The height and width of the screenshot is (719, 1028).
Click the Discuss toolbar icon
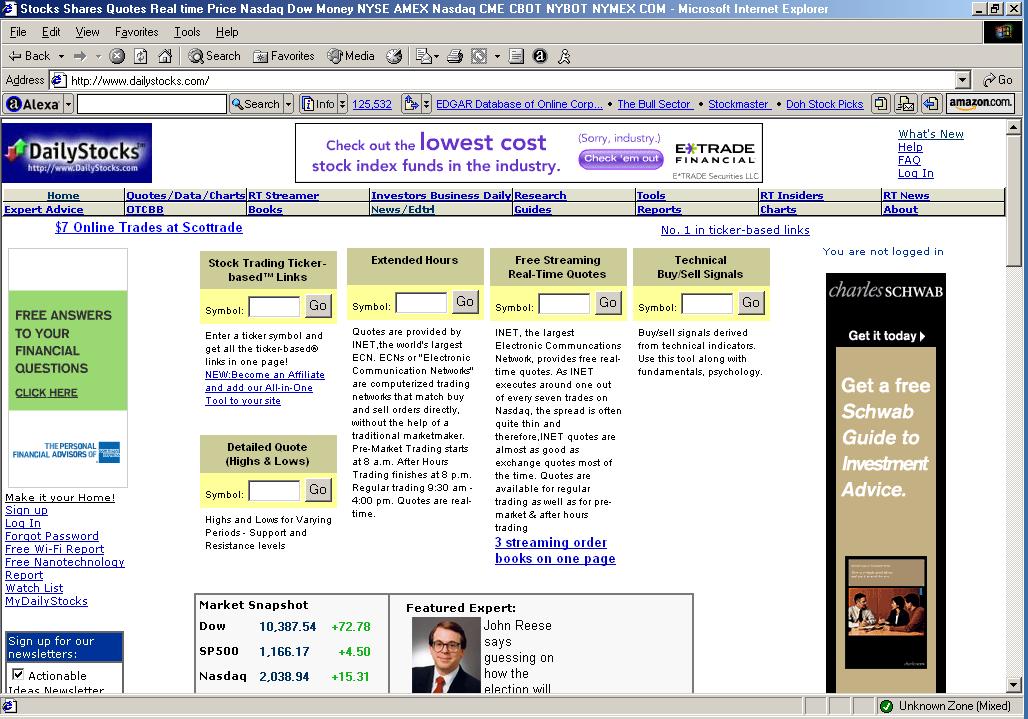click(x=517, y=56)
